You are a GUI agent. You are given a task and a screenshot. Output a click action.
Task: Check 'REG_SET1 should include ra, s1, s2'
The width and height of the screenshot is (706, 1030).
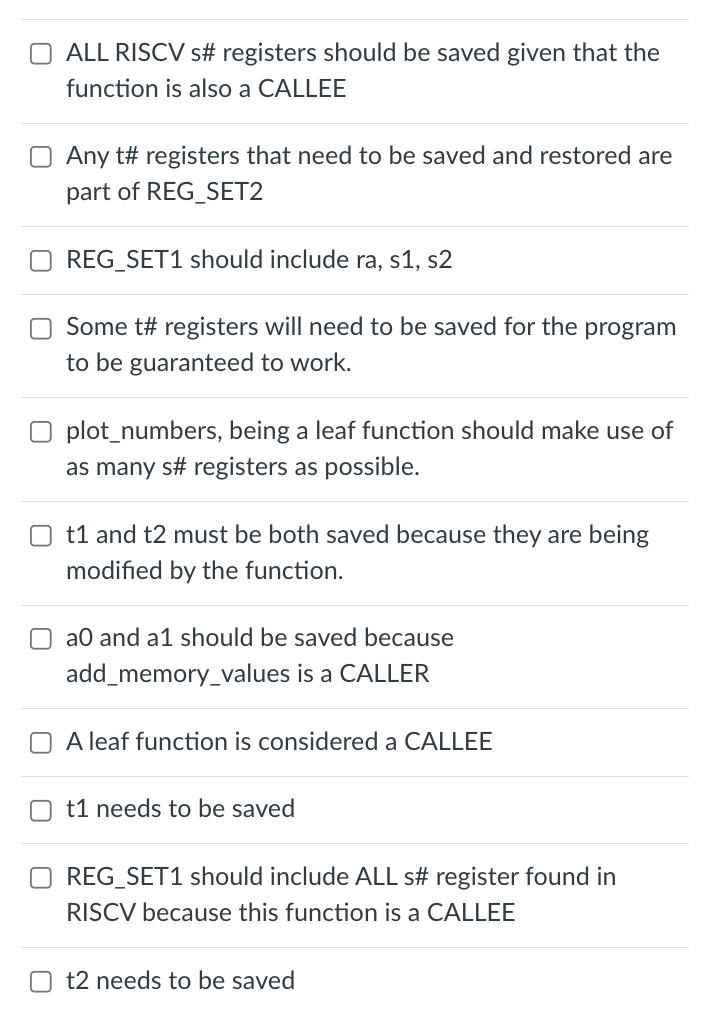pyautogui.click(x=41, y=261)
